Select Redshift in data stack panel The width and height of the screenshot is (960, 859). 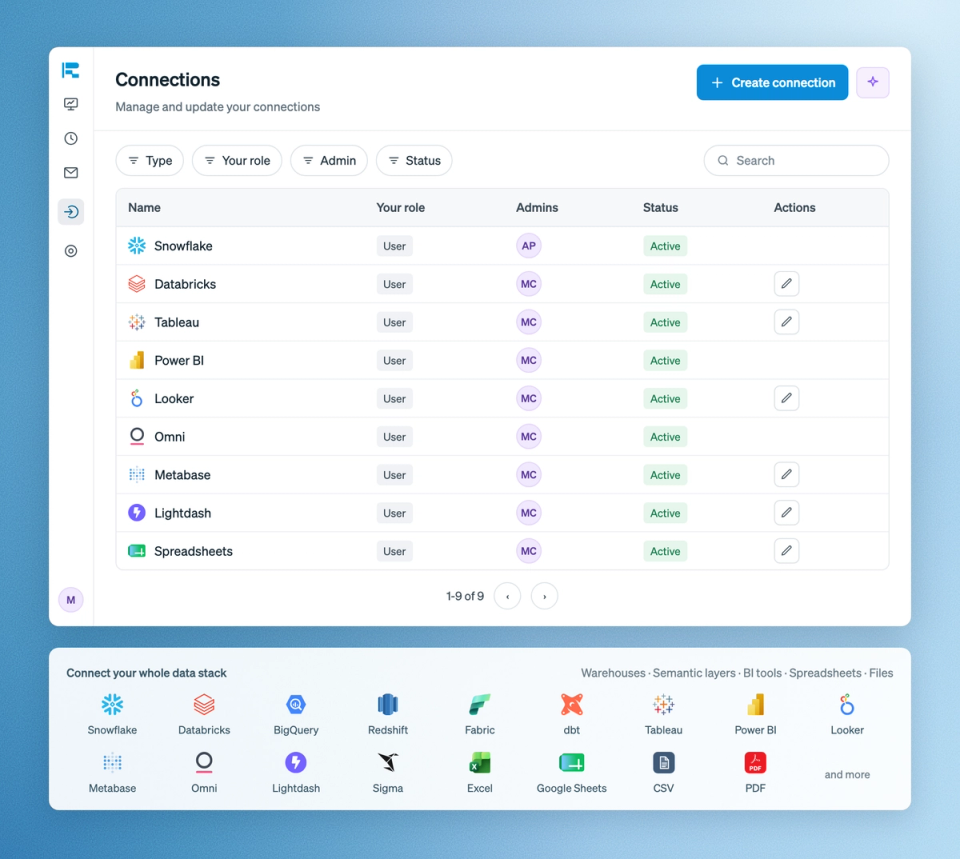click(x=388, y=715)
